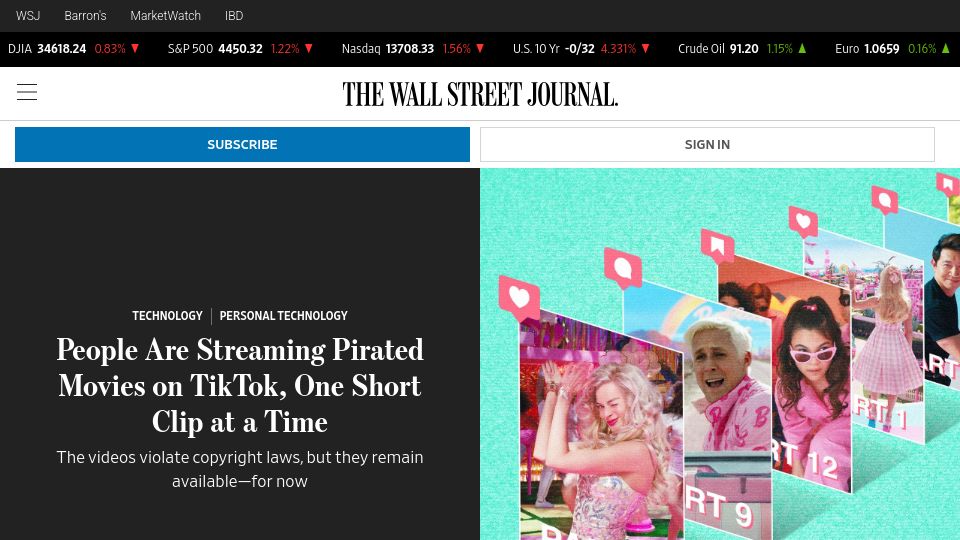Click the Nasdaq 1.56% change value
Viewport: 960px width, 540px height.
tap(457, 48)
